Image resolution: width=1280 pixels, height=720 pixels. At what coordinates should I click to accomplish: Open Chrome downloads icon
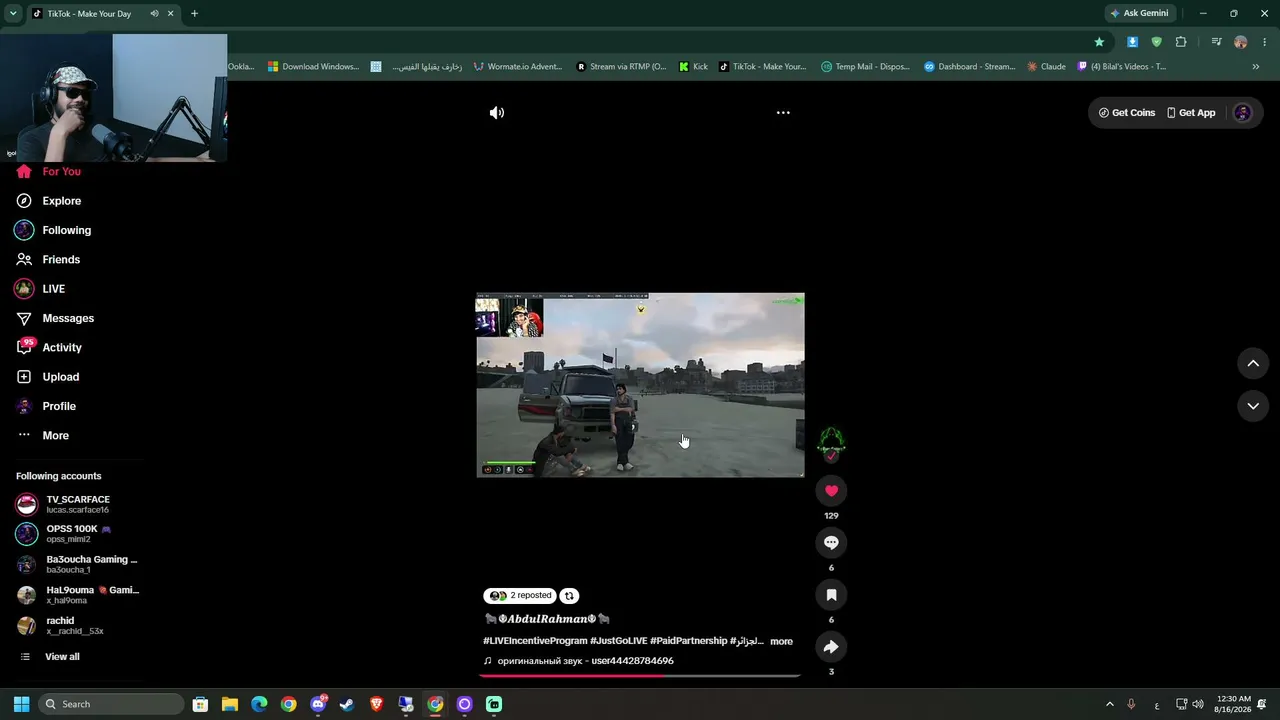click(x=1132, y=42)
